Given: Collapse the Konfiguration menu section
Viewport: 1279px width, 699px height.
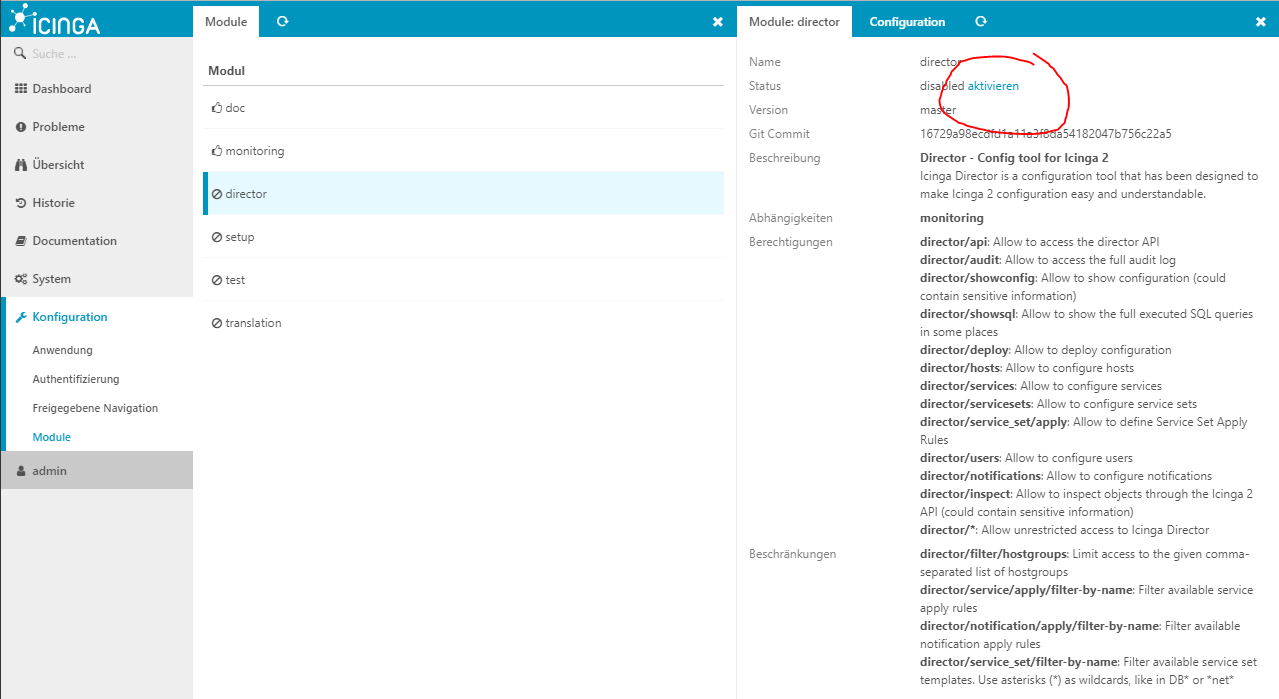Looking at the screenshot, I should pyautogui.click(x=69, y=317).
